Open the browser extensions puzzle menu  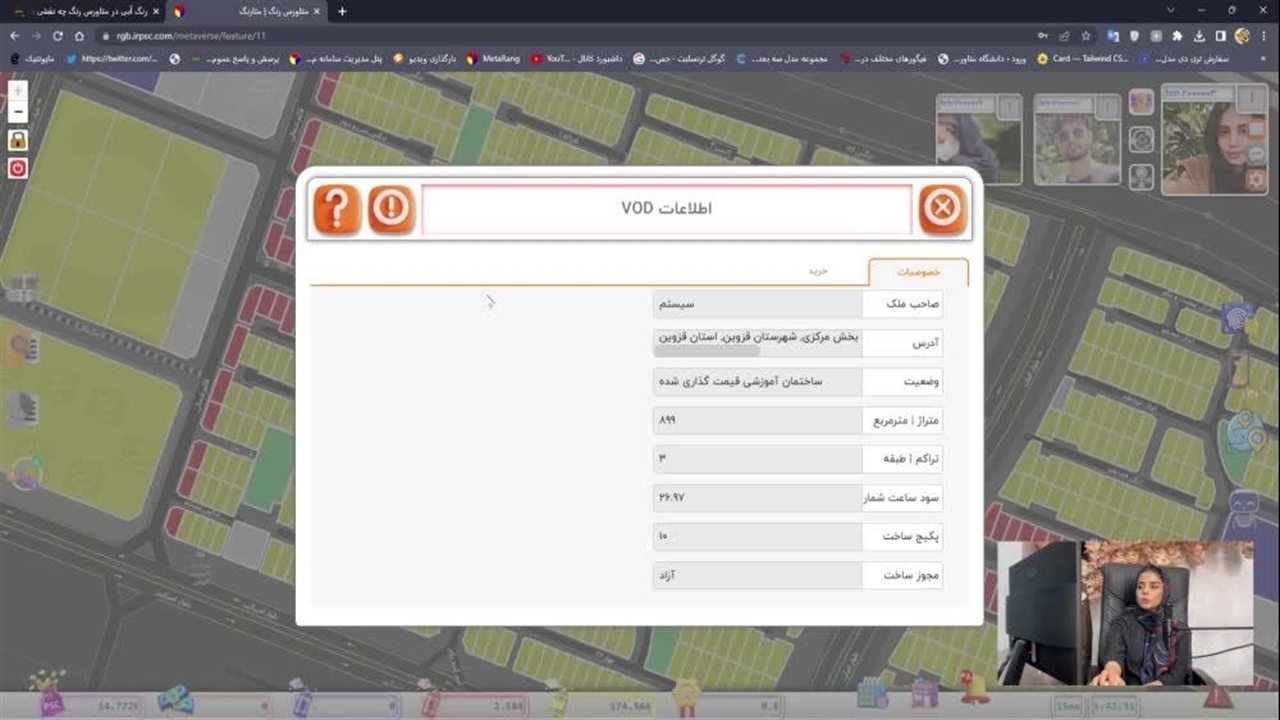(1177, 36)
